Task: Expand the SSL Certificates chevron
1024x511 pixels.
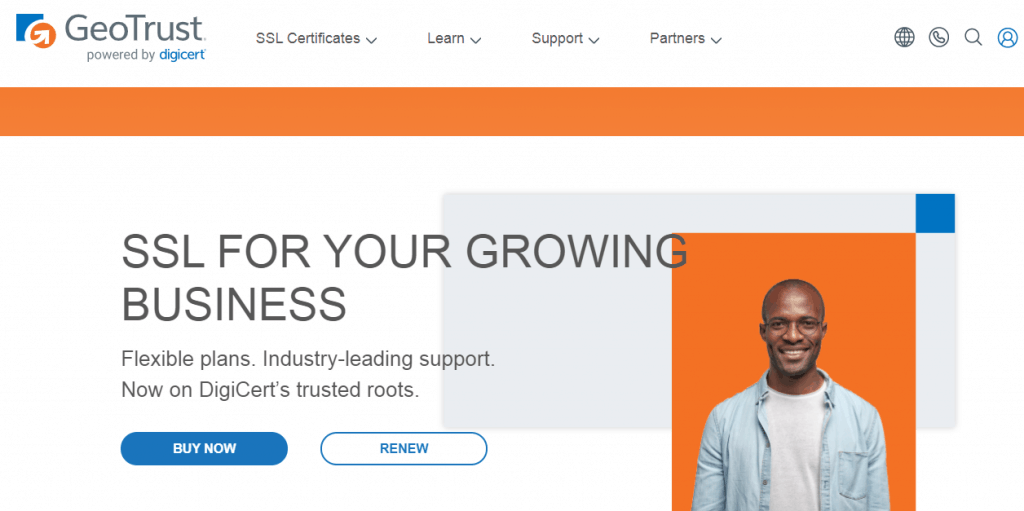Action: 371,40
